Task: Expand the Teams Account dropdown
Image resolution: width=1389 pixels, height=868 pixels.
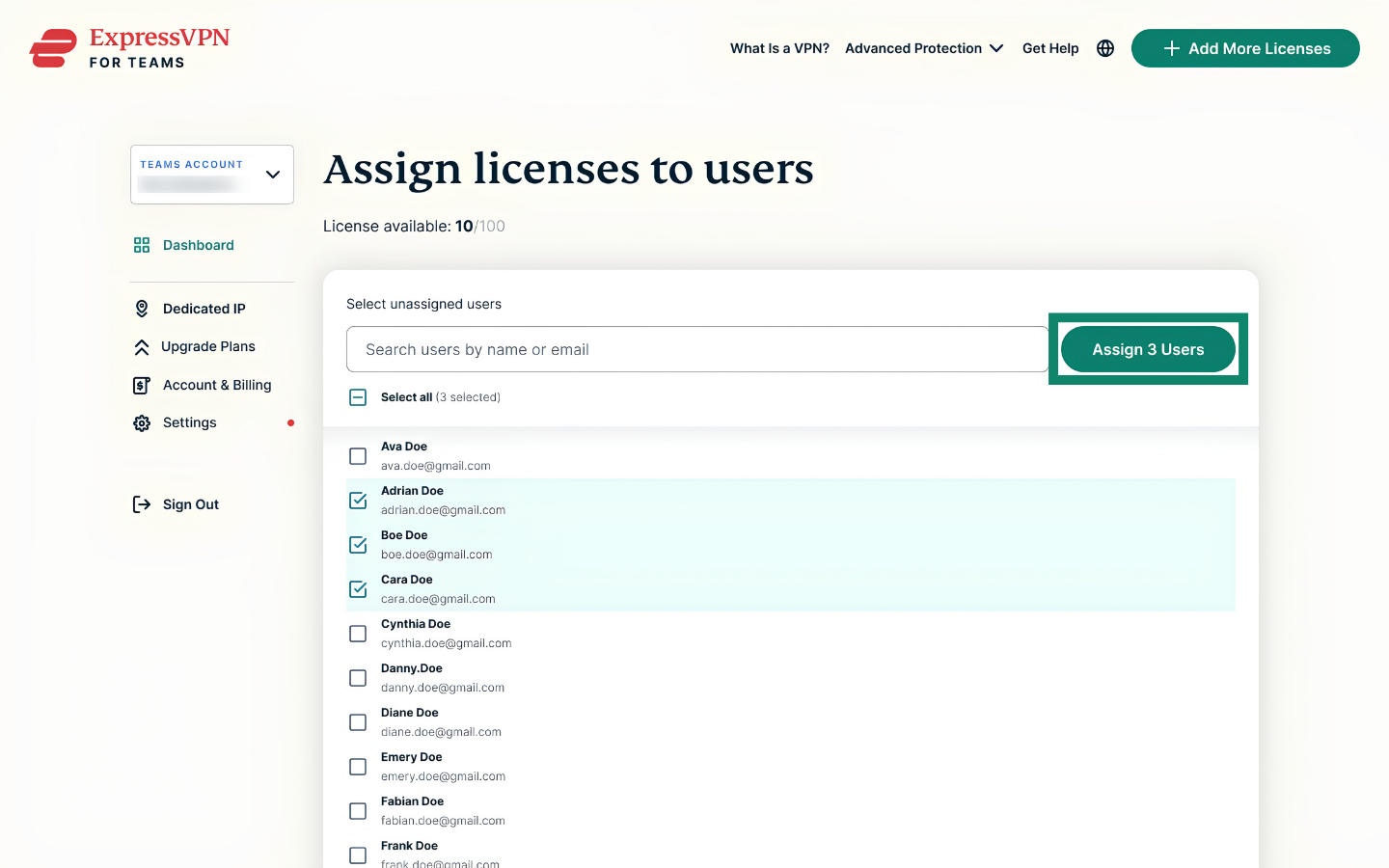Action: coord(212,175)
